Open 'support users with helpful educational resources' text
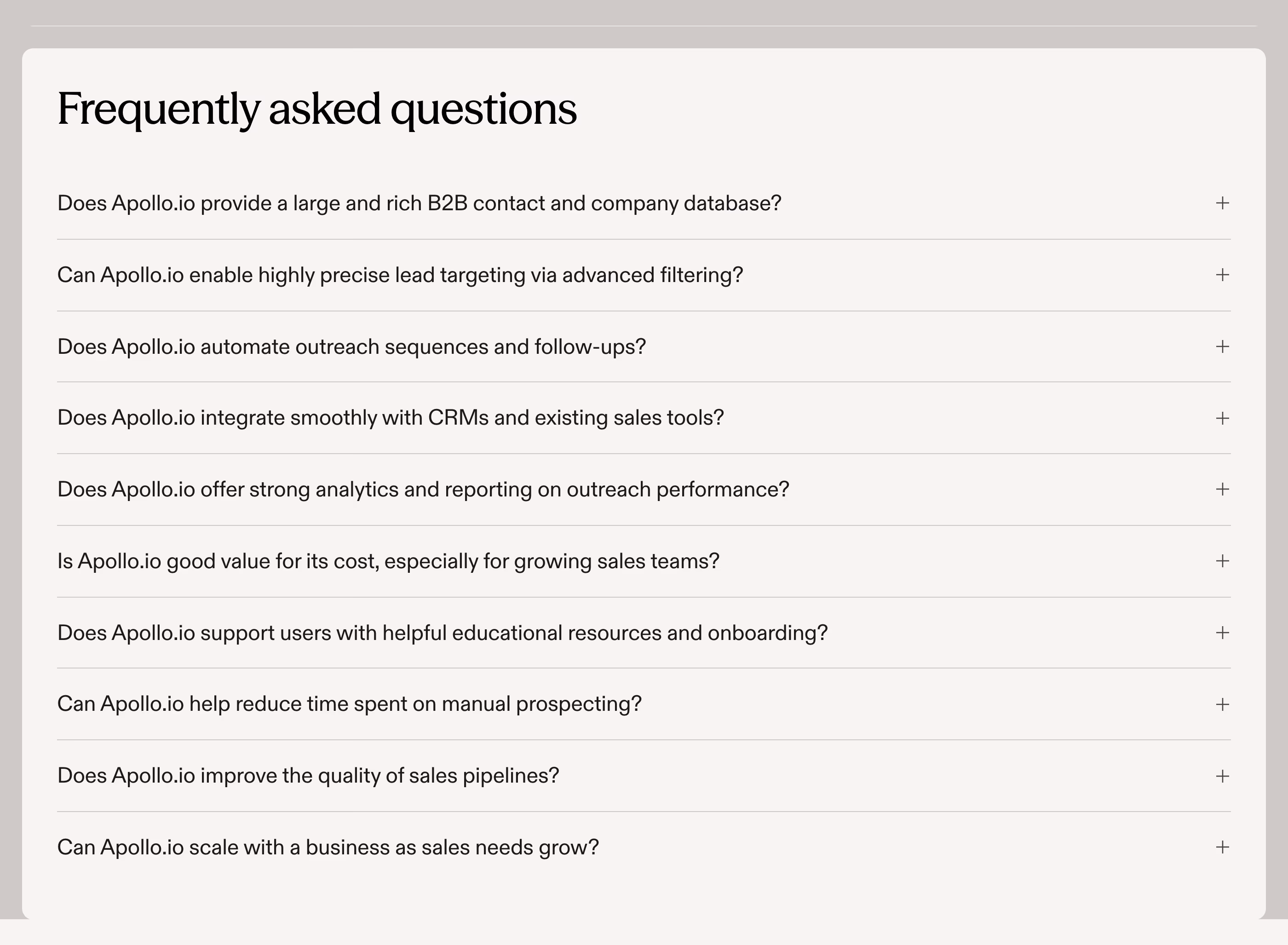The image size is (1288, 945). (x=443, y=633)
